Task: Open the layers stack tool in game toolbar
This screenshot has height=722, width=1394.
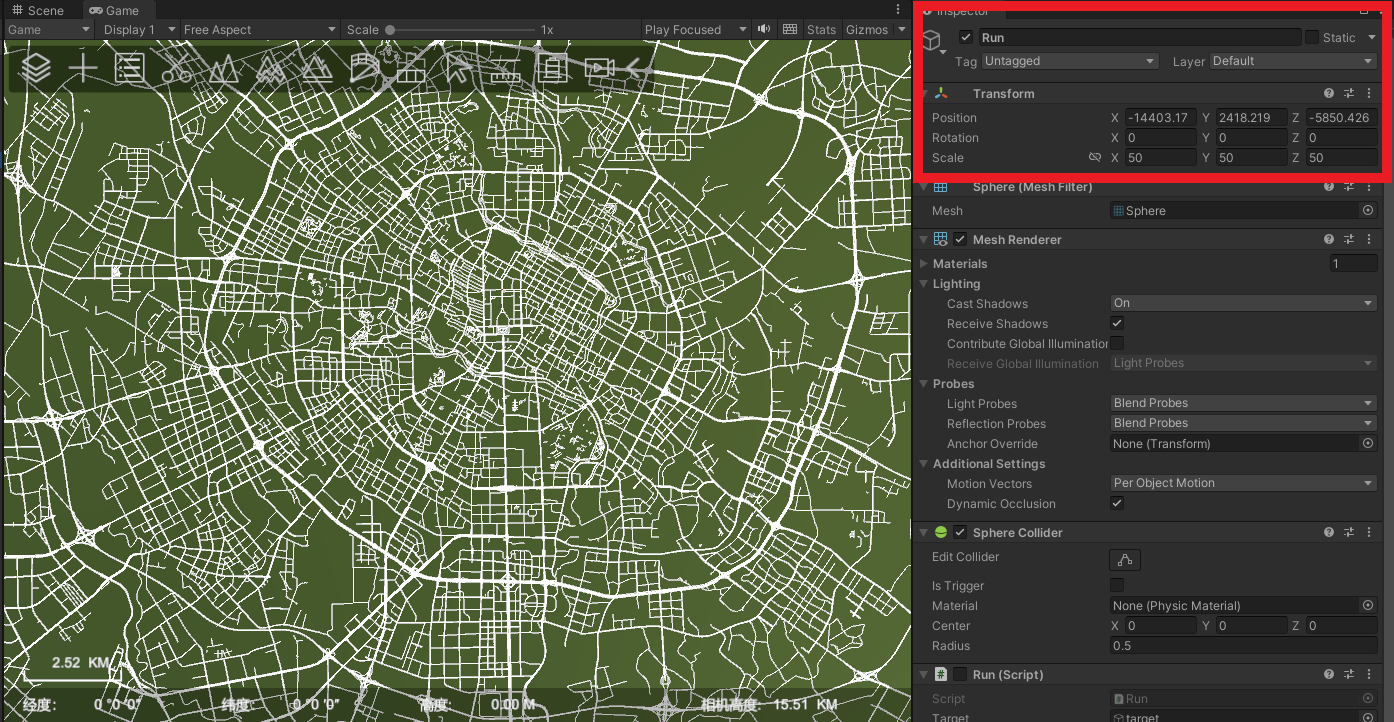Action: click(x=36, y=68)
